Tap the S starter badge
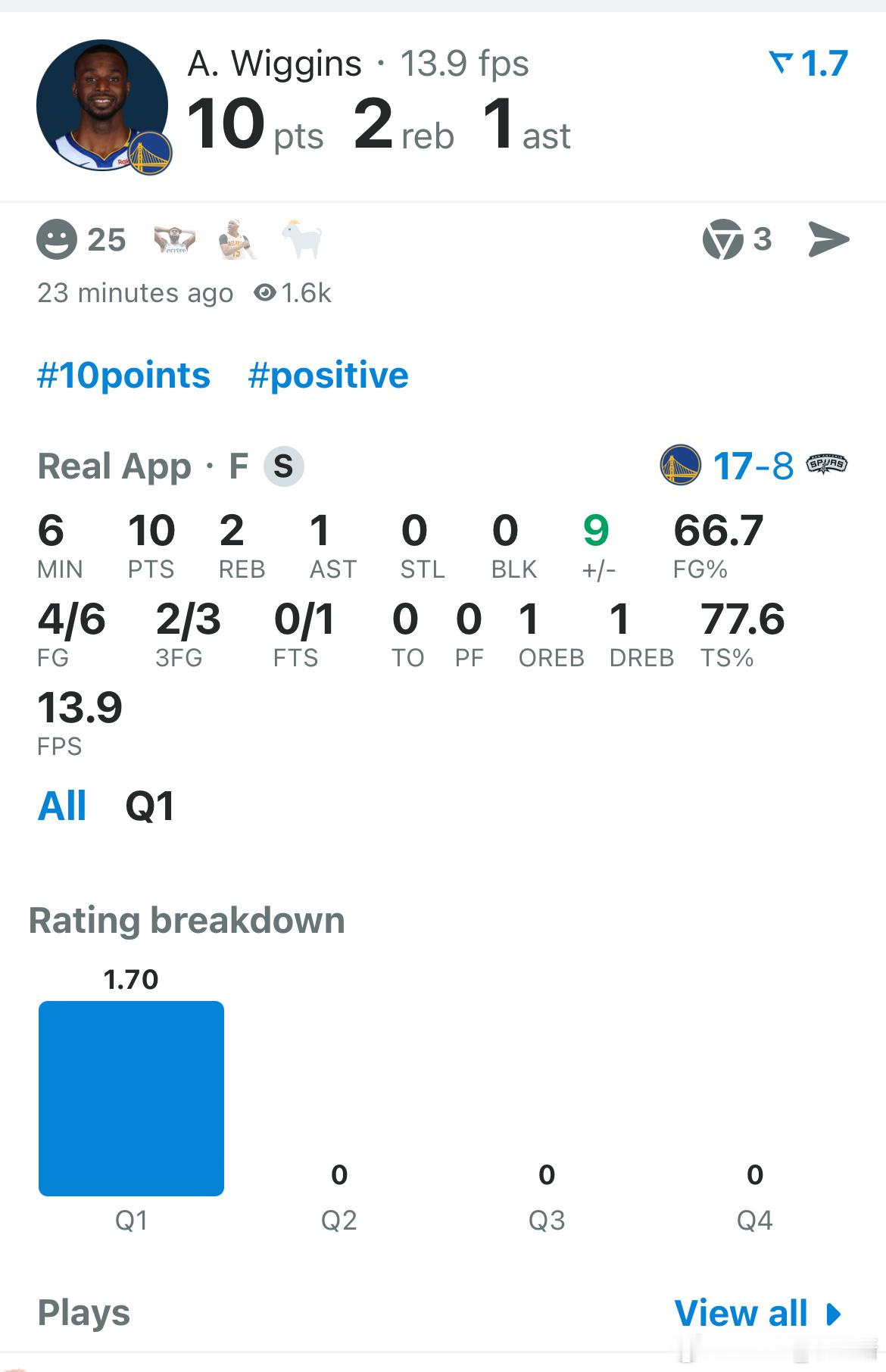This screenshot has width=886, height=1372. click(x=284, y=466)
